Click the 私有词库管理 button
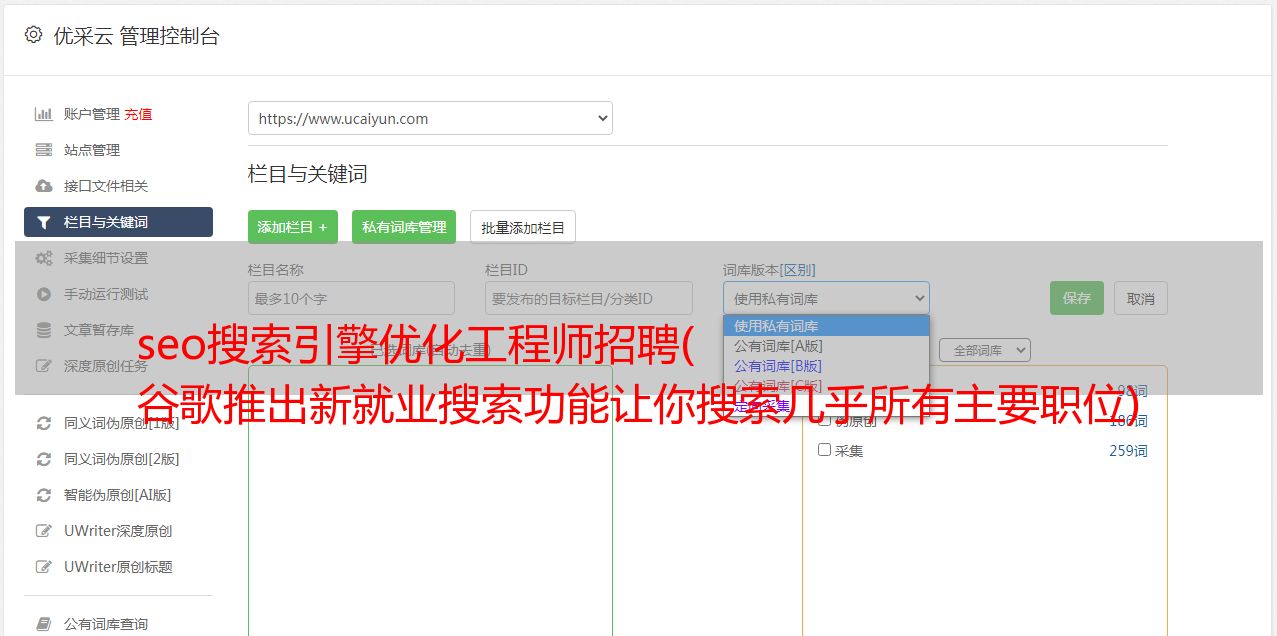Image resolution: width=1277 pixels, height=636 pixels. pos(404,227)
